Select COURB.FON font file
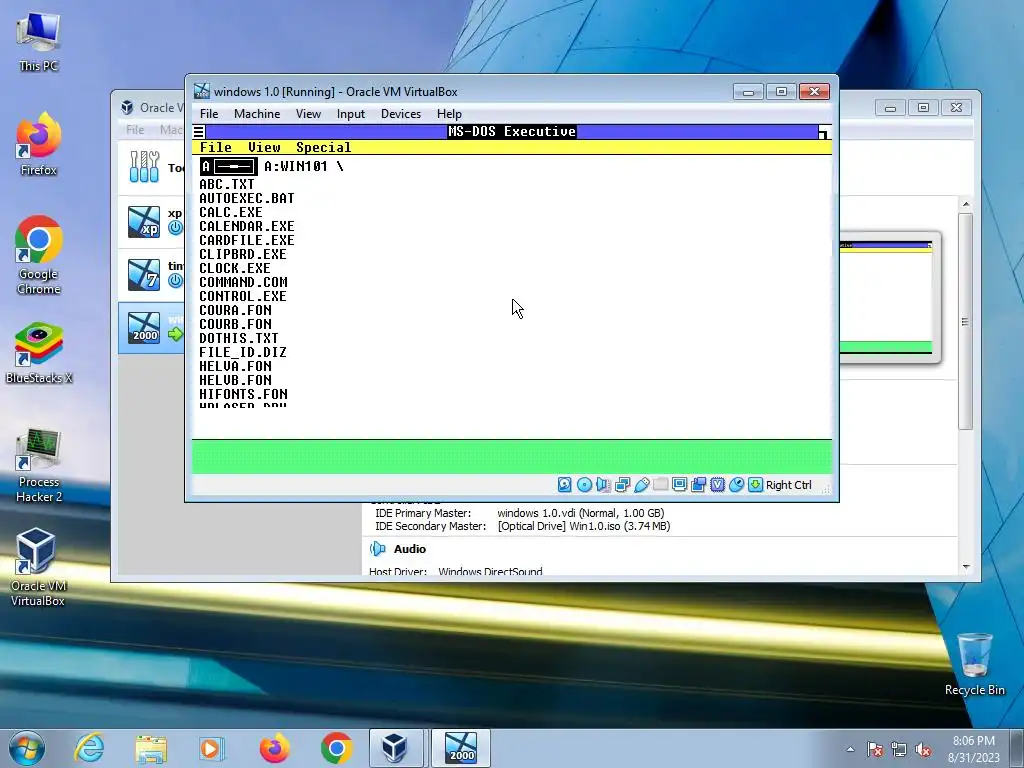 [235, 325]
